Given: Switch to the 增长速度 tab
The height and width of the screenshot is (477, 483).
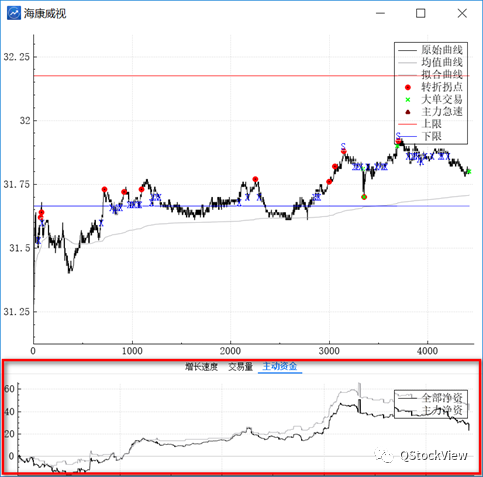Looking at the screenshot, I should tap(201, 367).
